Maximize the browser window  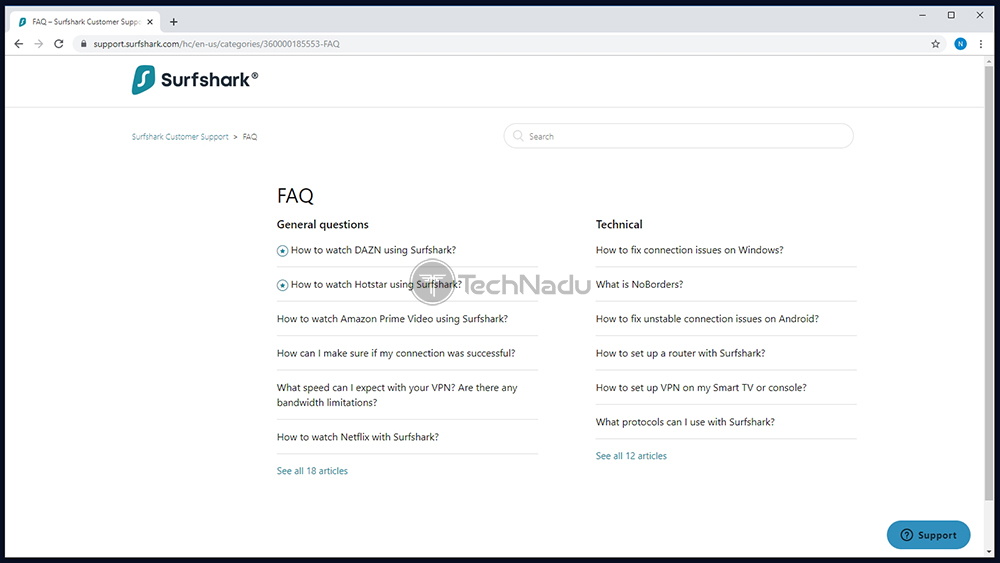coord(951,15)
